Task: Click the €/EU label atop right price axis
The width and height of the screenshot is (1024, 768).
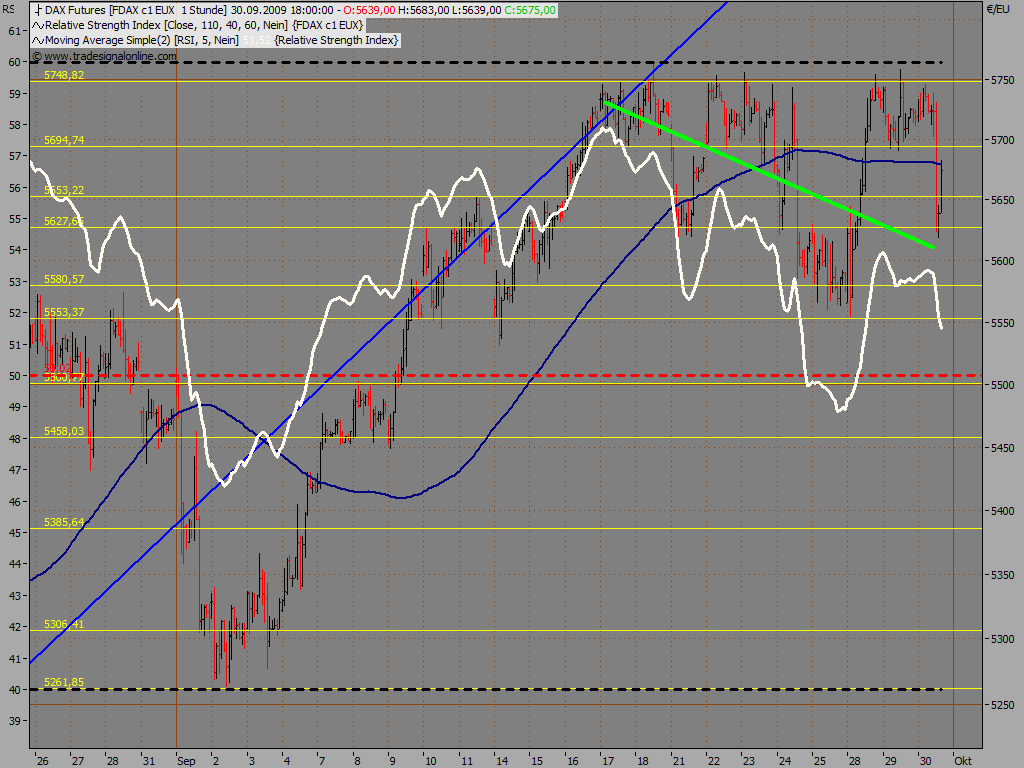Action: (x=997, y=9)
